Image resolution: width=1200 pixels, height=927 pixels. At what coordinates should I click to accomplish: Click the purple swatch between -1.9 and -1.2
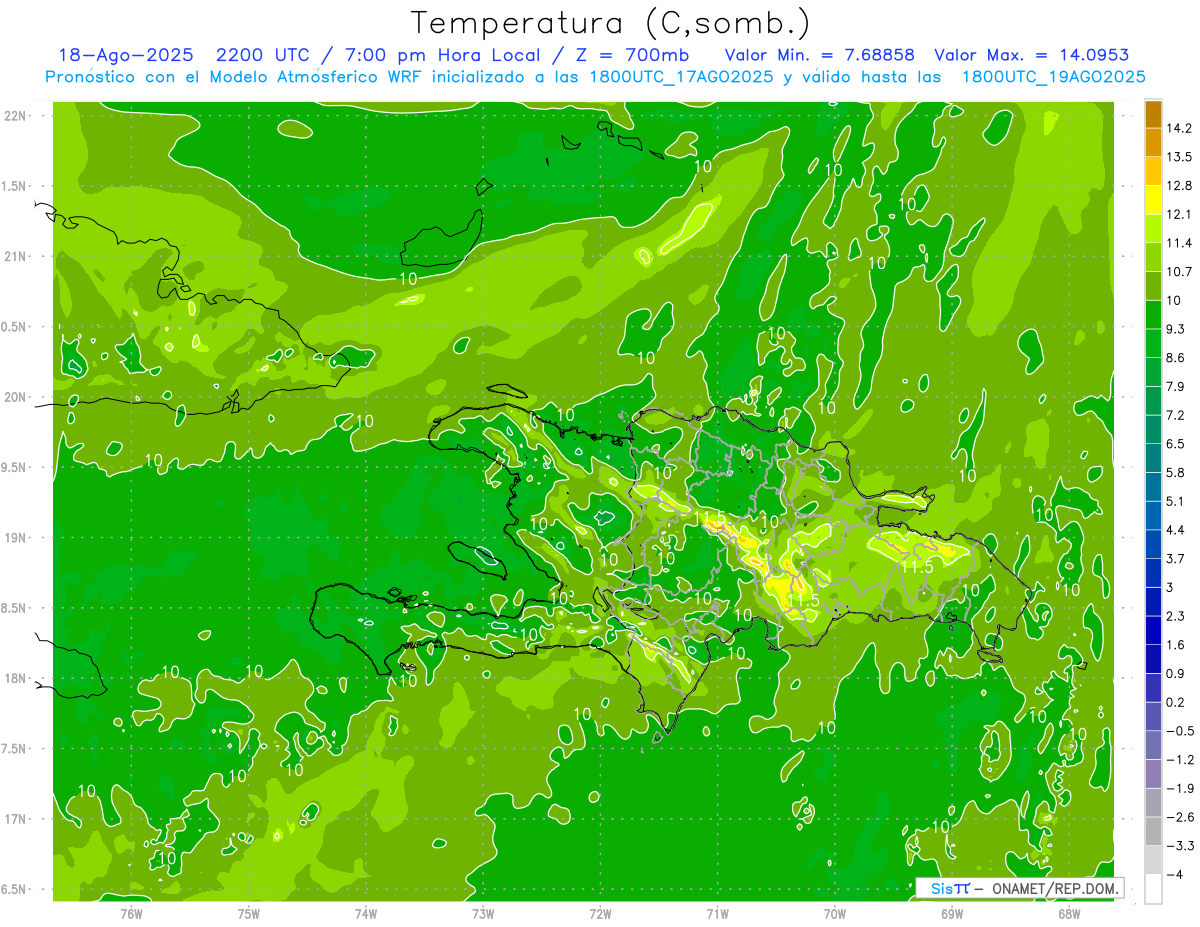click(1153, 774)
